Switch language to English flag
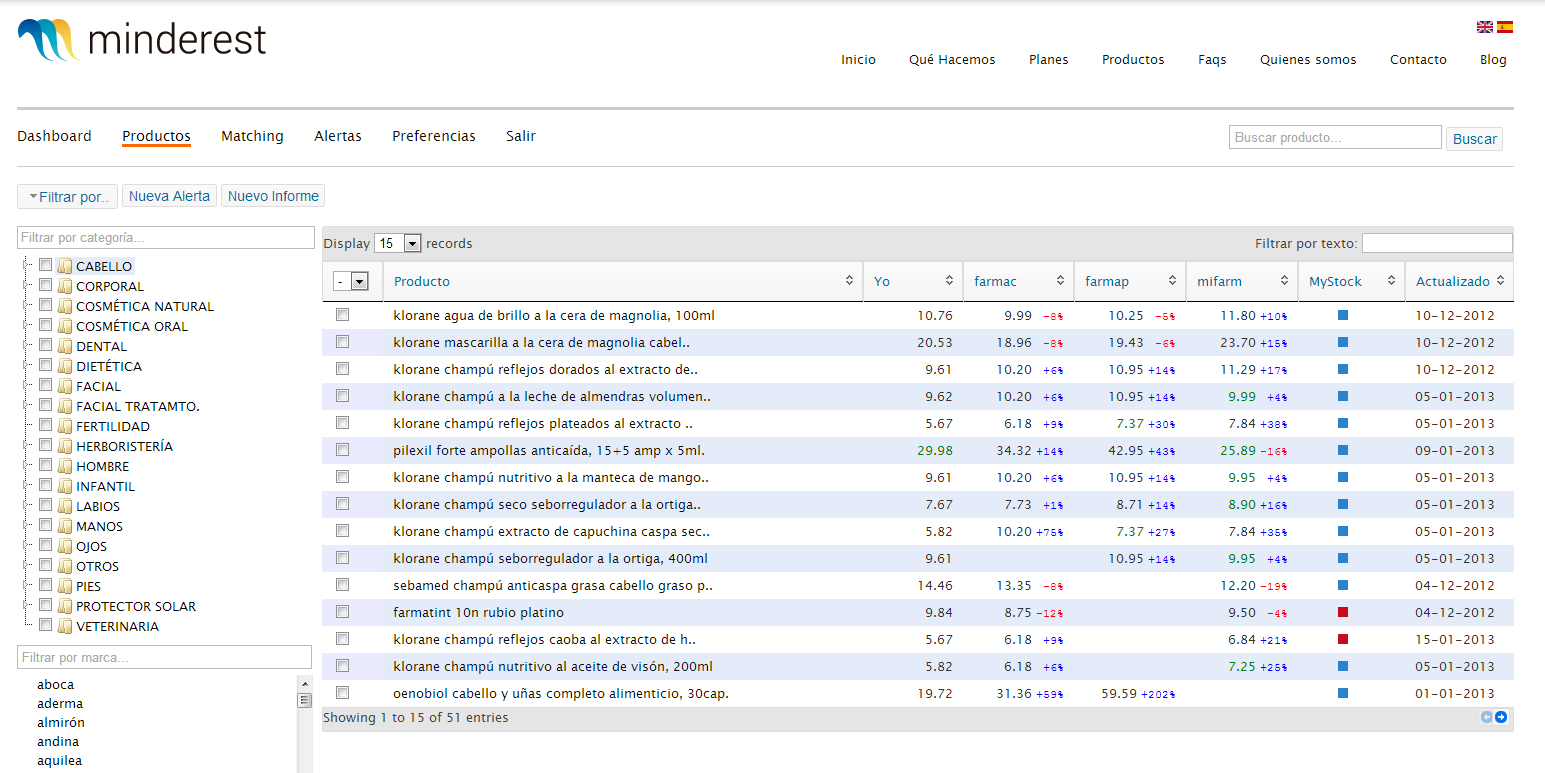 point(1485,27)
